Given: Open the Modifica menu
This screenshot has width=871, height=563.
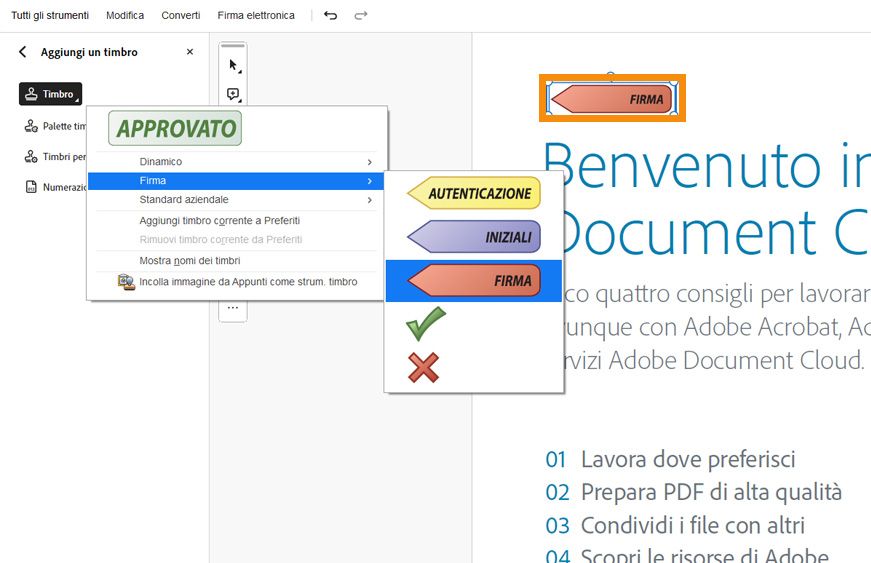Looking at the screenshot, I should pos(125,16).
